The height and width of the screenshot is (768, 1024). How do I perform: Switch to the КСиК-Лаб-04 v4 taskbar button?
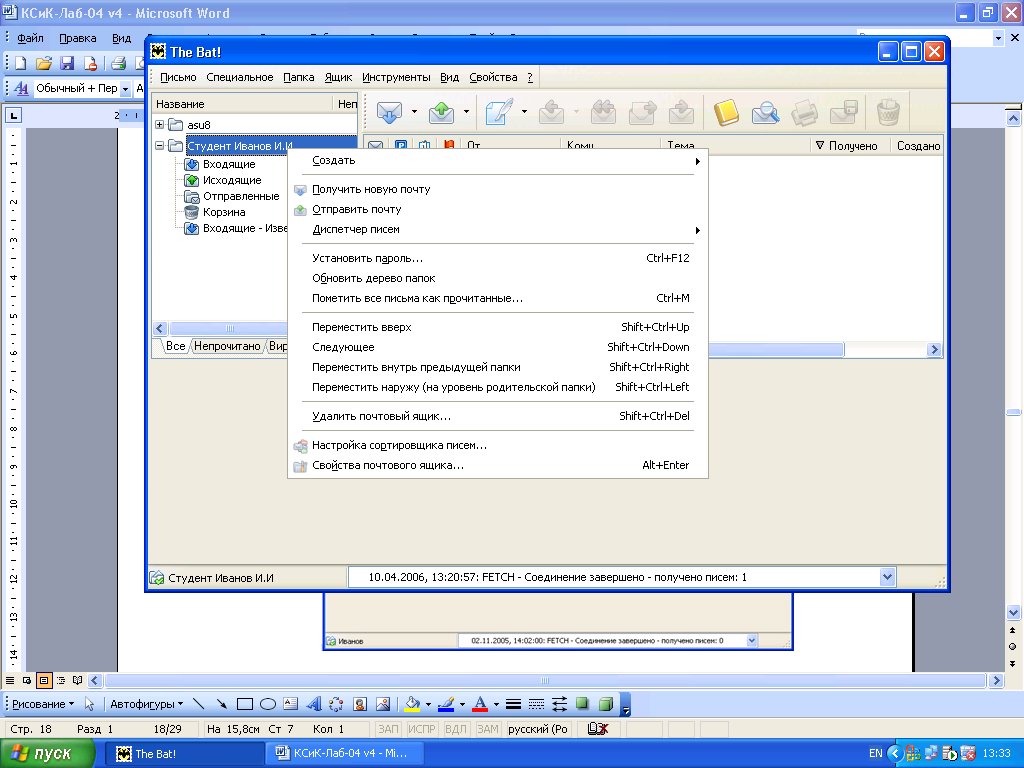pyautogui.click(x=345, y=754)
